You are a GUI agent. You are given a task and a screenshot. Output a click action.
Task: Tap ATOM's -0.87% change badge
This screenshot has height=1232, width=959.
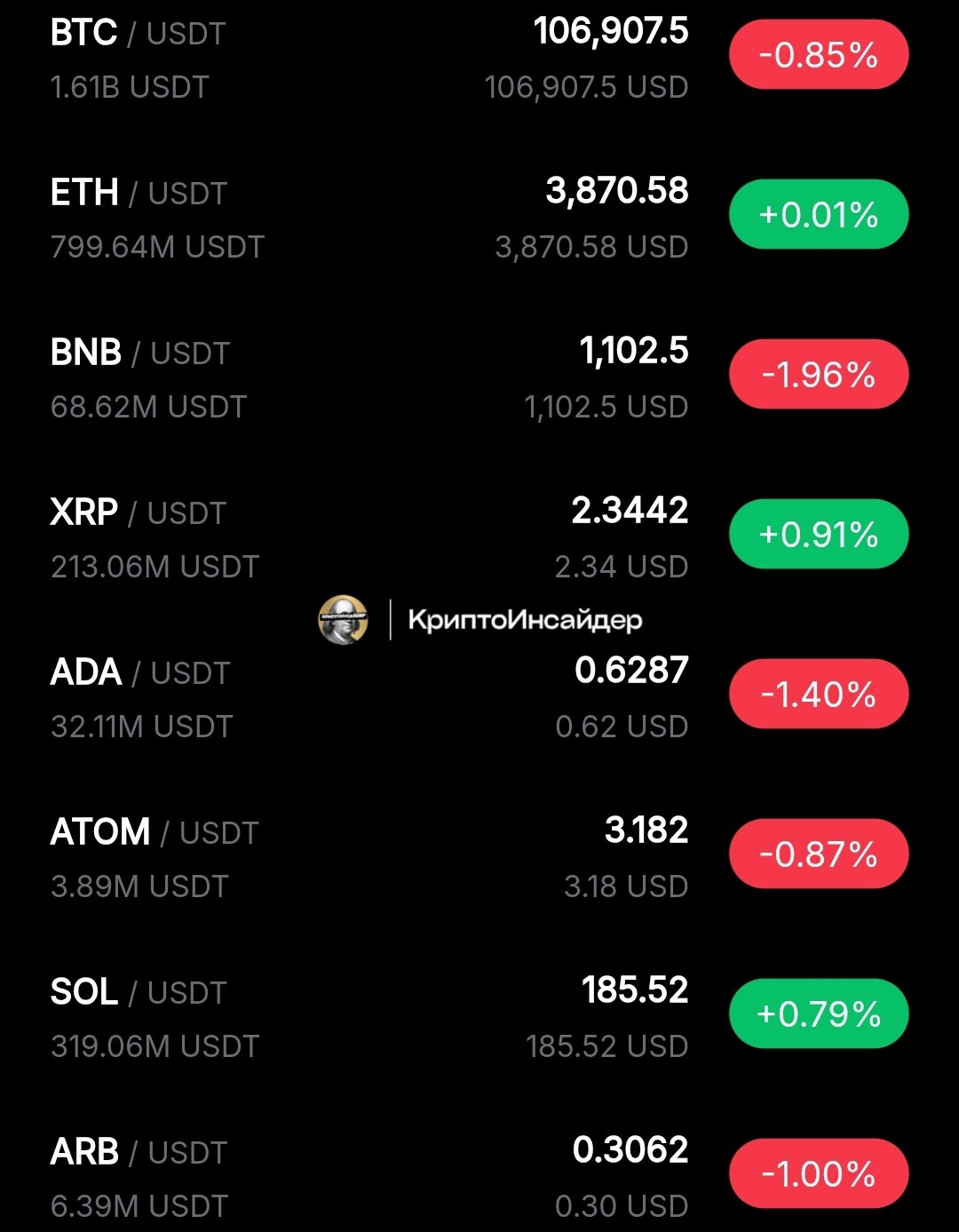(819, 854)
